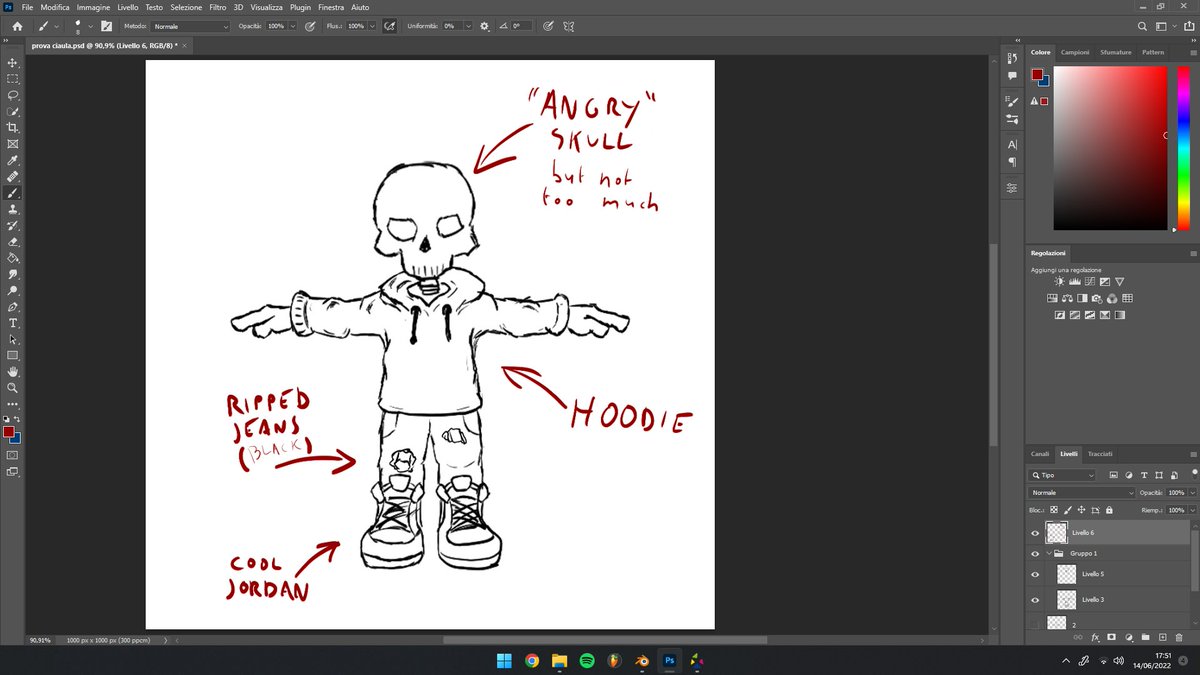Collapse the Gruppo 1 group
Image resolution: width=1200 pixels, height=675 pixels.
click(1049, 553)
